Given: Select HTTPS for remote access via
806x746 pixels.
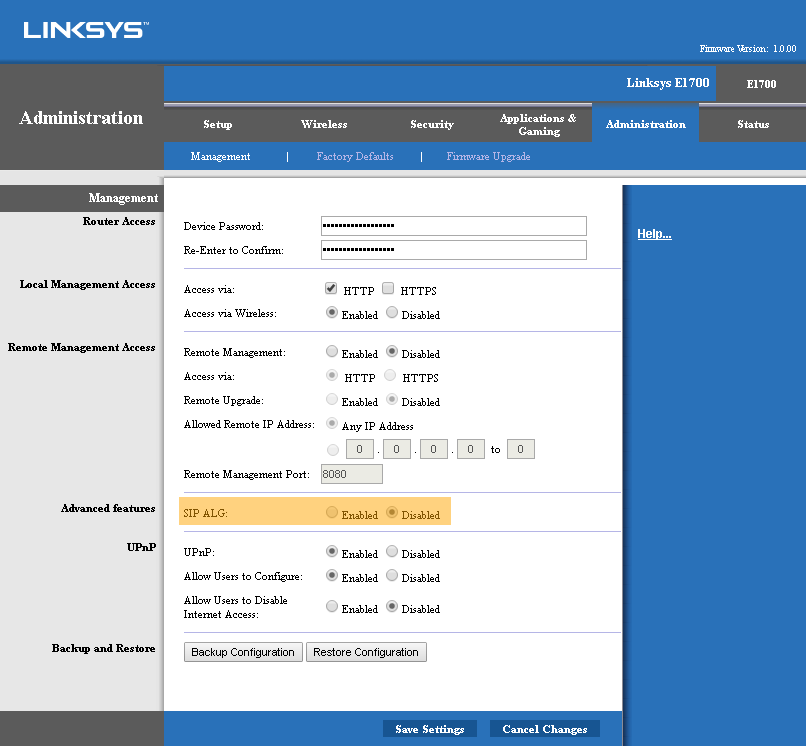Looking at the screenshot, I should (390, 375).
